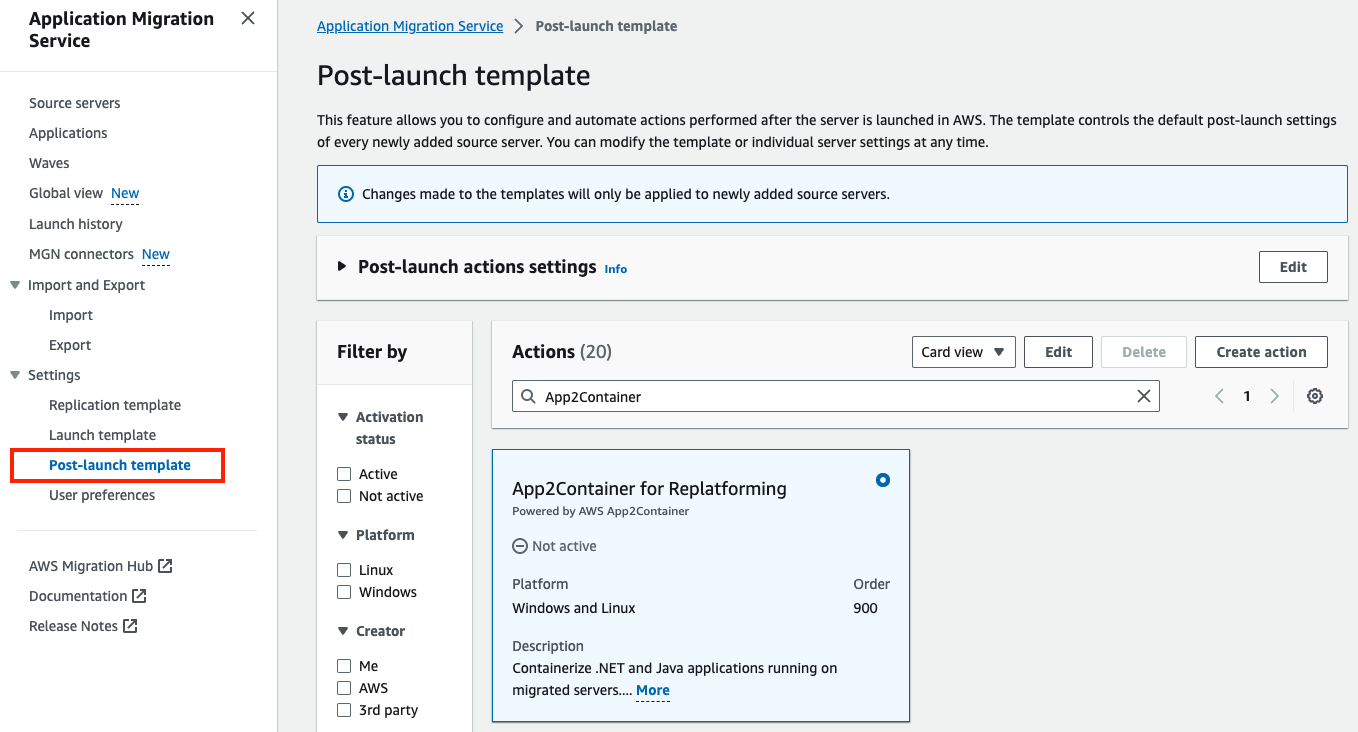The image size is (1358, 732).
Task: Check the Not active filter
Action: 344,496
